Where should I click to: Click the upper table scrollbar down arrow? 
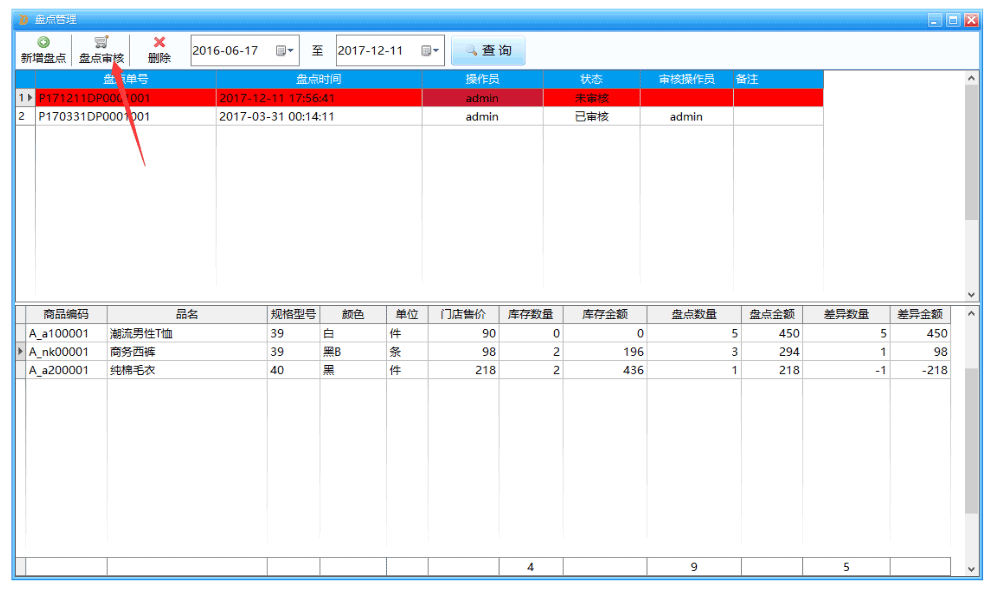tap(971, 295)
